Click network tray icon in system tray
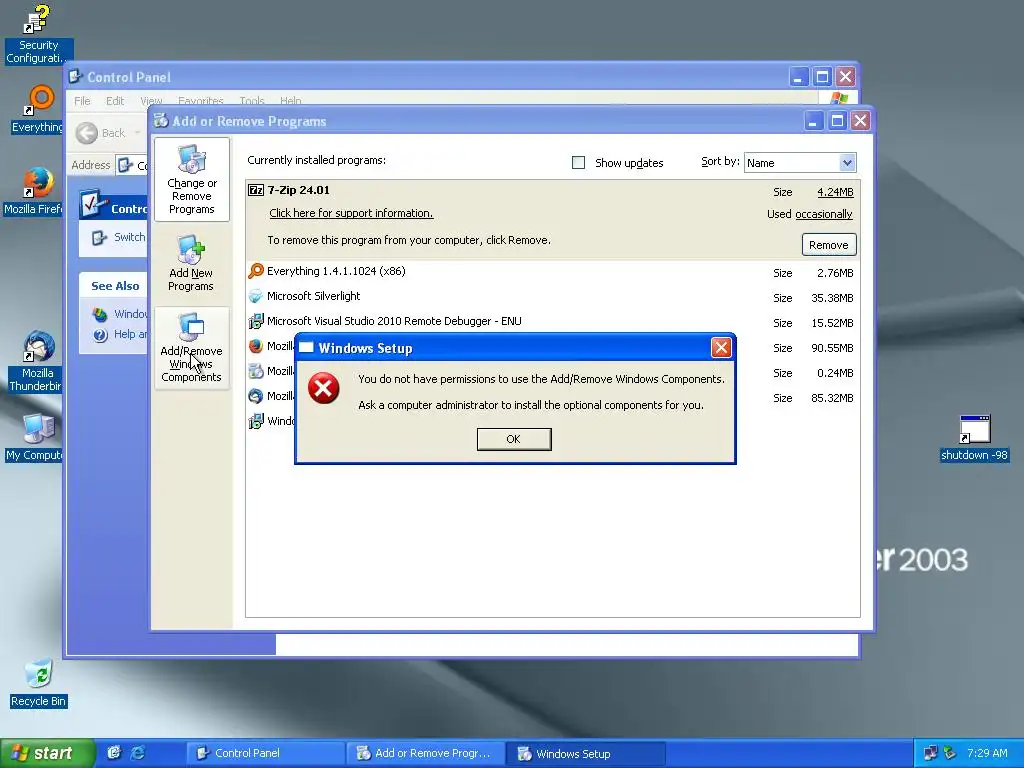Screen dimensions: 1024x768 pyautogui.click(x=930, y=753)
